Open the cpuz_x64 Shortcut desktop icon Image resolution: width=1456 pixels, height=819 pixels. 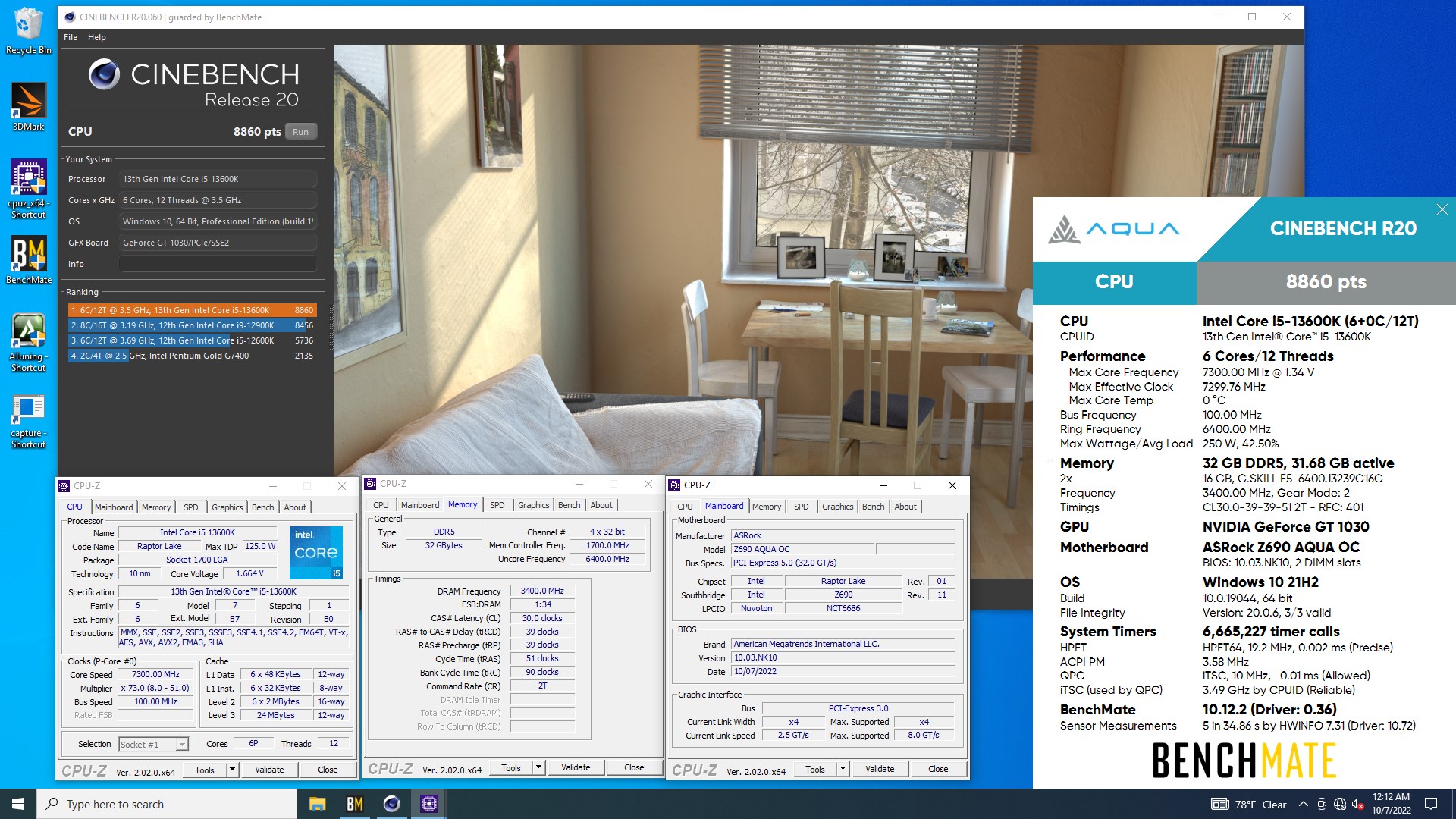pos(28,190)
